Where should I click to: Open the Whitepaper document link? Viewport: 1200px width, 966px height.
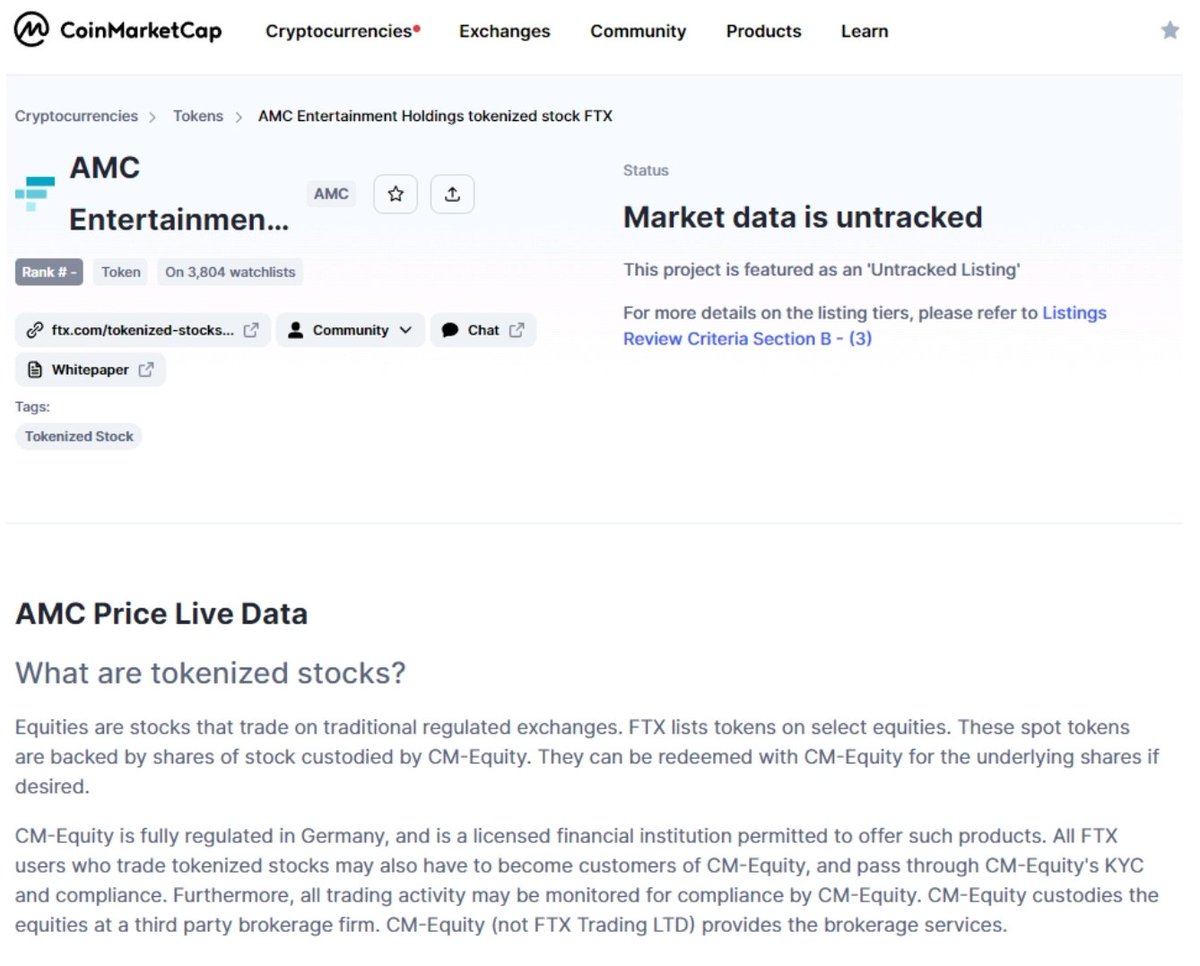91,370
